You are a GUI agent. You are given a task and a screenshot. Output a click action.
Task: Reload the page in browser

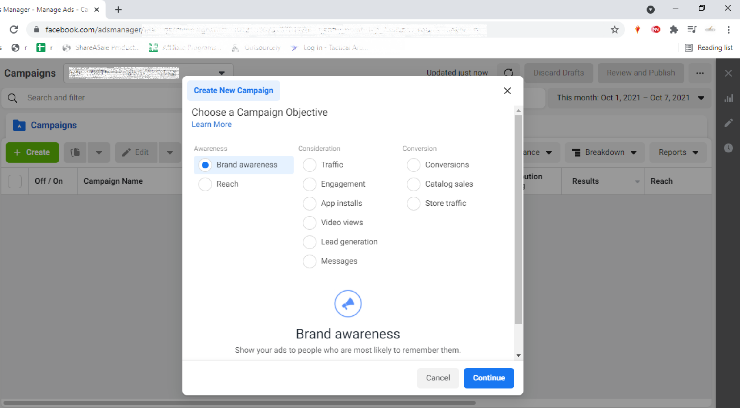pos(14,30)
